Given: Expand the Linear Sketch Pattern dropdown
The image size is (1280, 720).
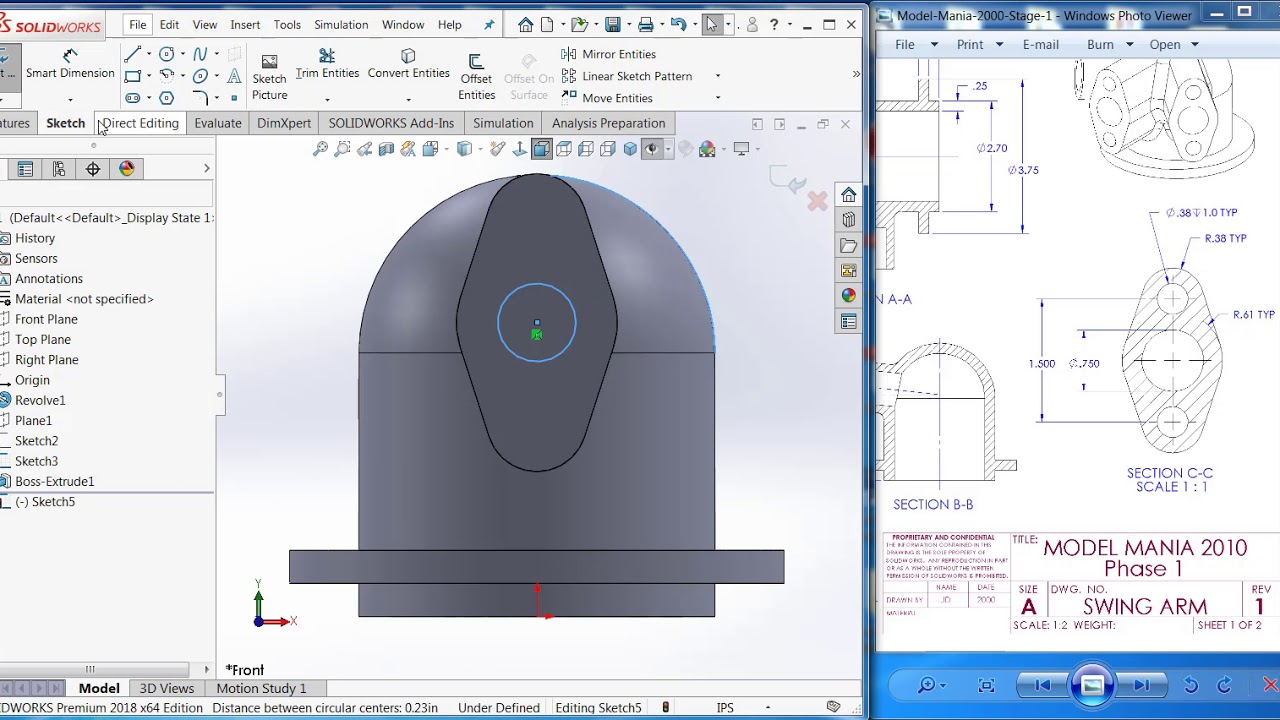Looking at the screenshot, I should point(717,76).
